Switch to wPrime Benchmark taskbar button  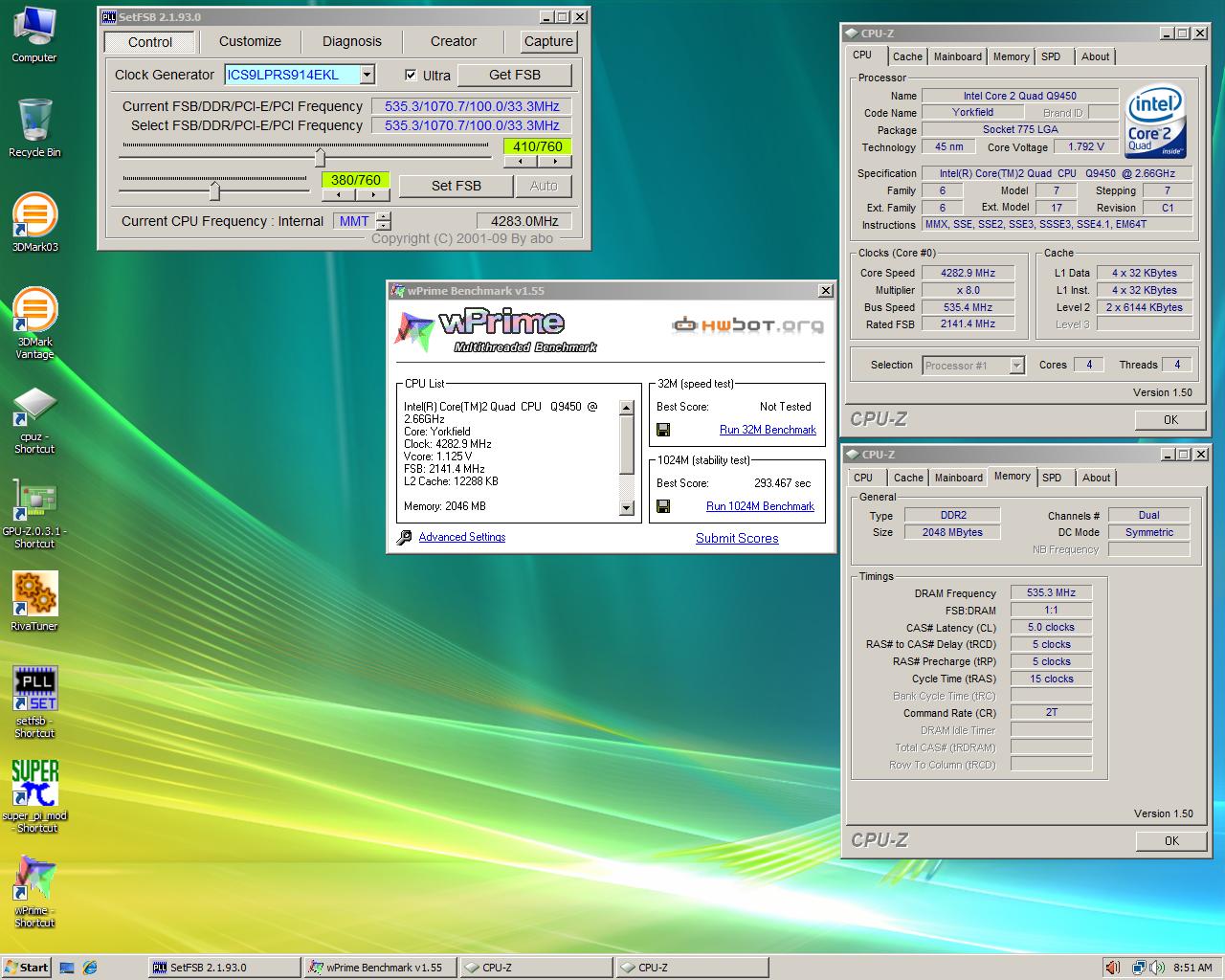(x=378, y=968)
